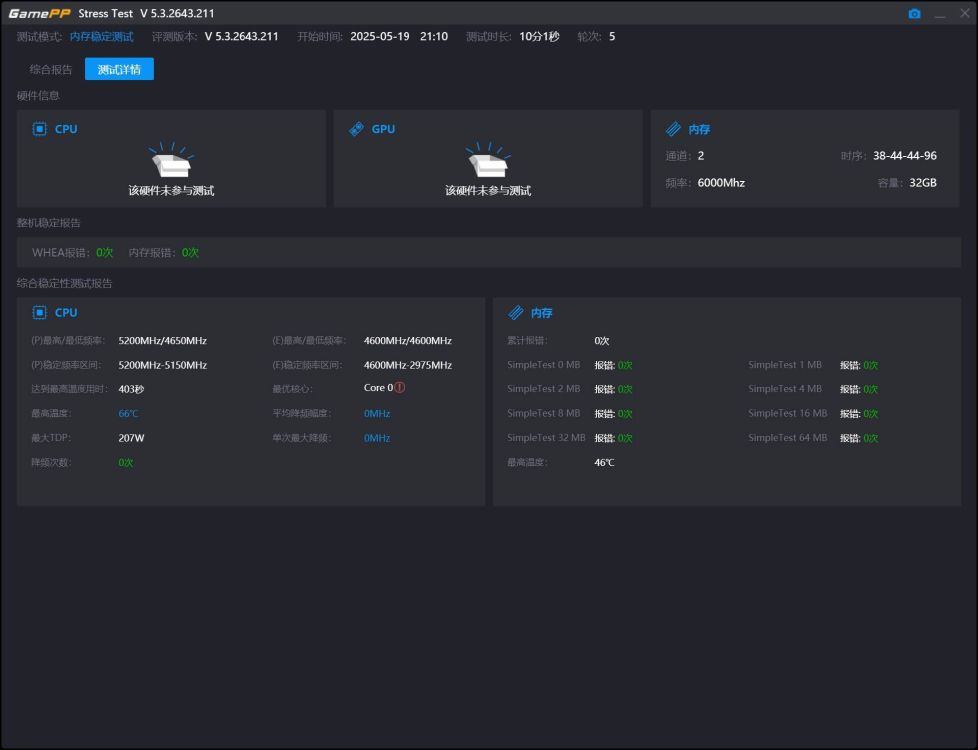Click the CPU chip icon in hardware info
978x750 pixels.
[x=39, y=129]
